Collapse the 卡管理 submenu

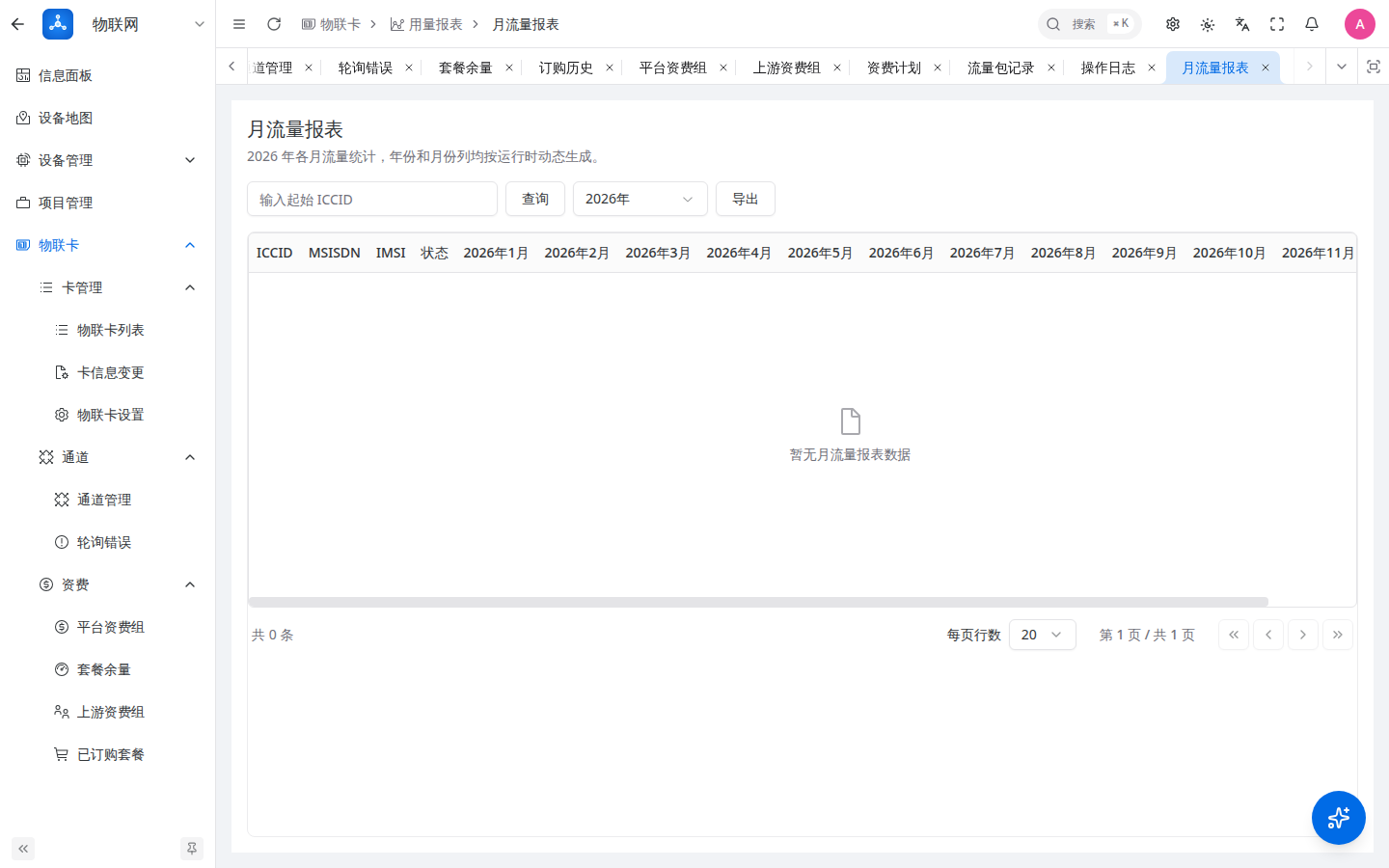tap(107, 287)
